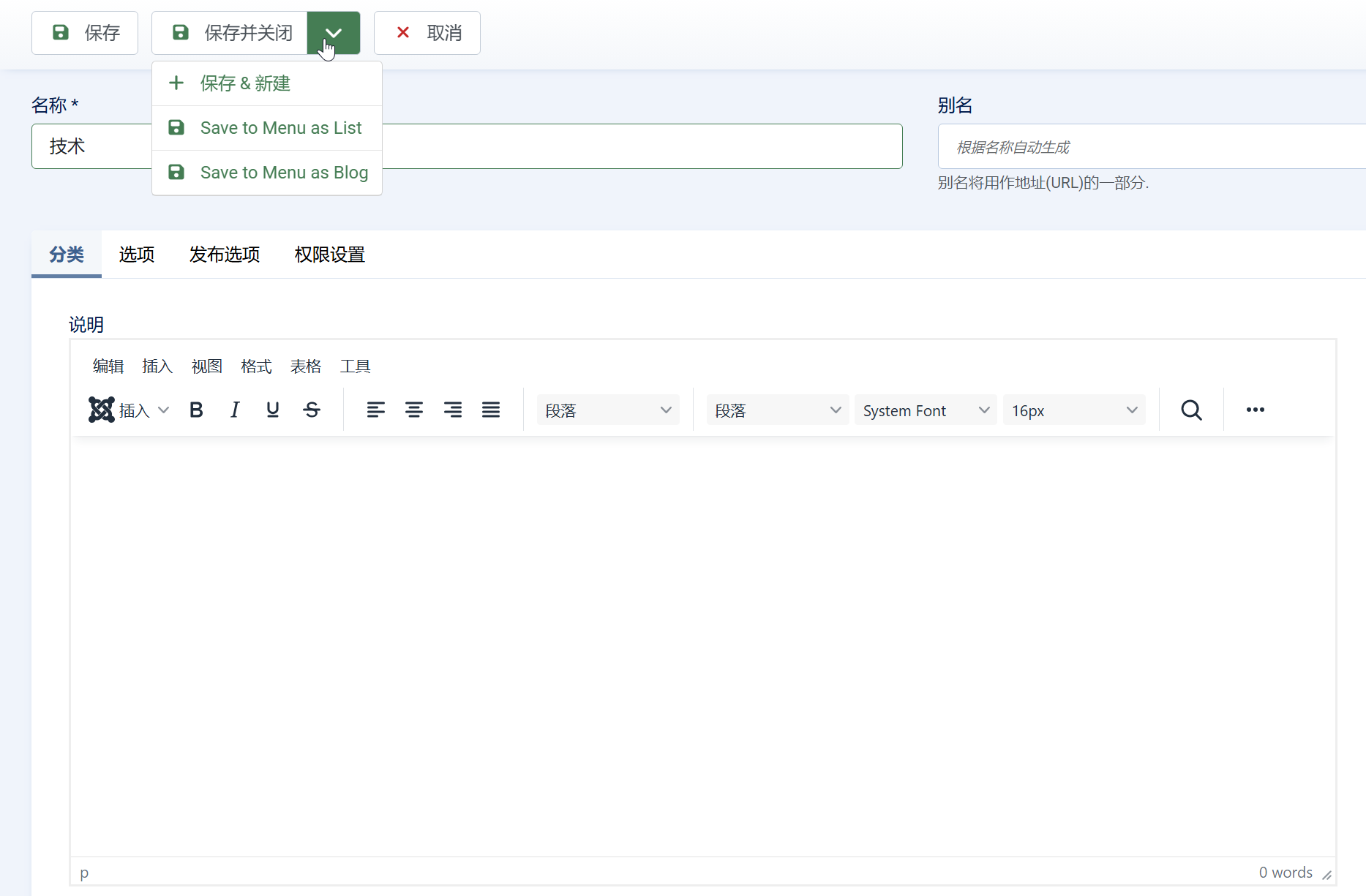Show more toolbar options ellipsis
The height and width of the screenshot is (896, 1366).
(1256, 410)
